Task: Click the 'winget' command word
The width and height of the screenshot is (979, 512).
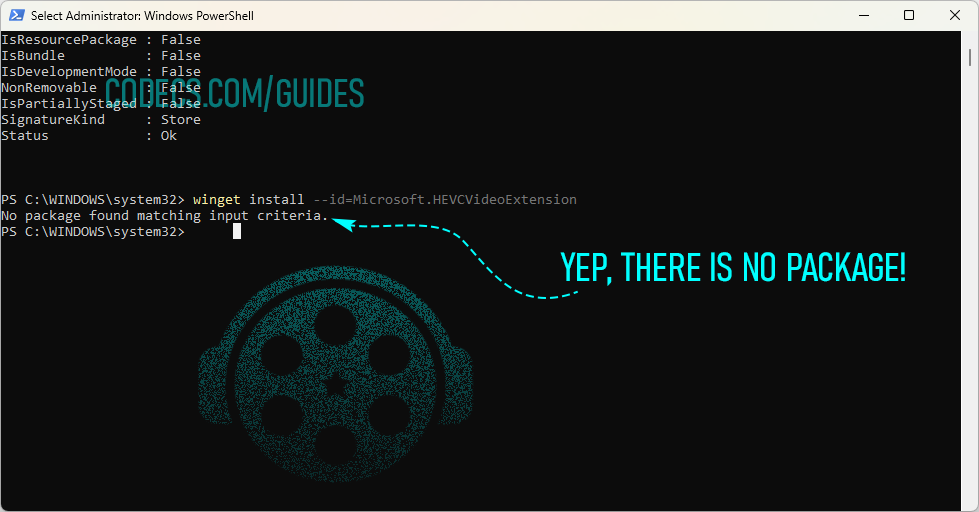Action: pos(217,200)
